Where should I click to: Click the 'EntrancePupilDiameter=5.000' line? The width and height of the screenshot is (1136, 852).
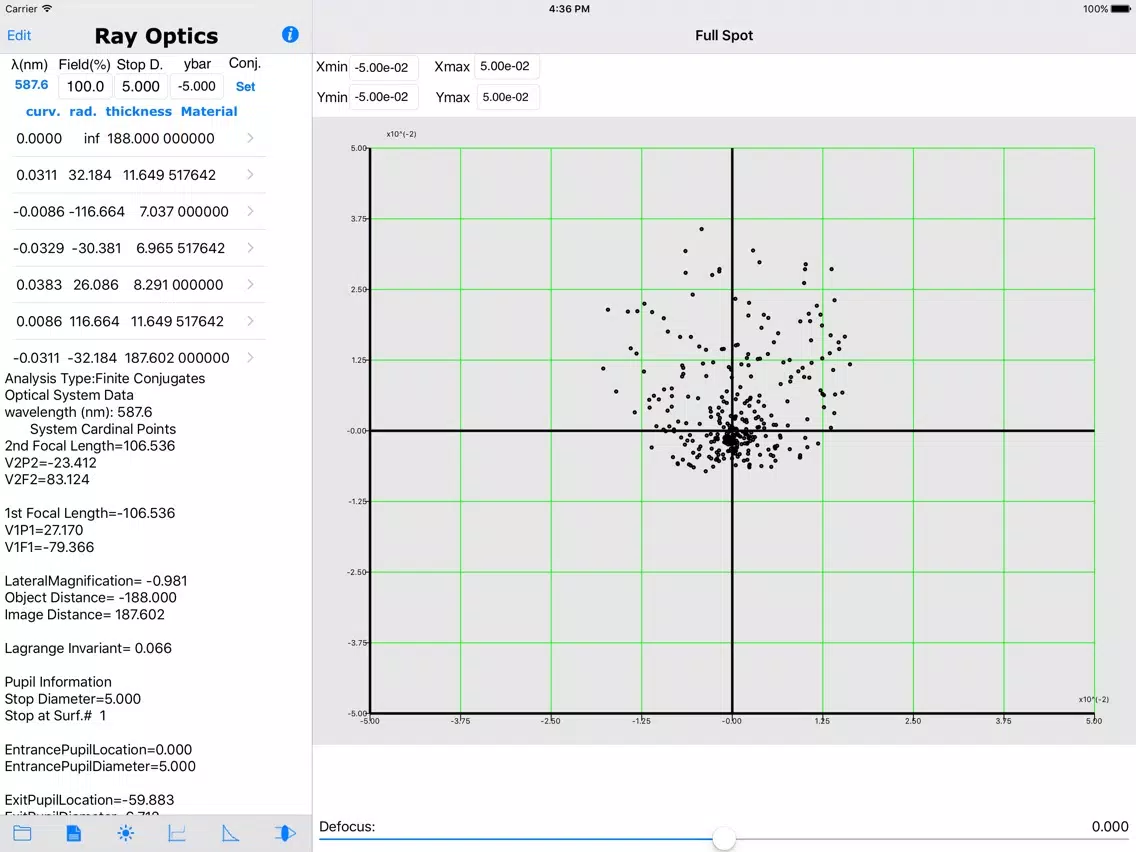[x=100, y=767]
